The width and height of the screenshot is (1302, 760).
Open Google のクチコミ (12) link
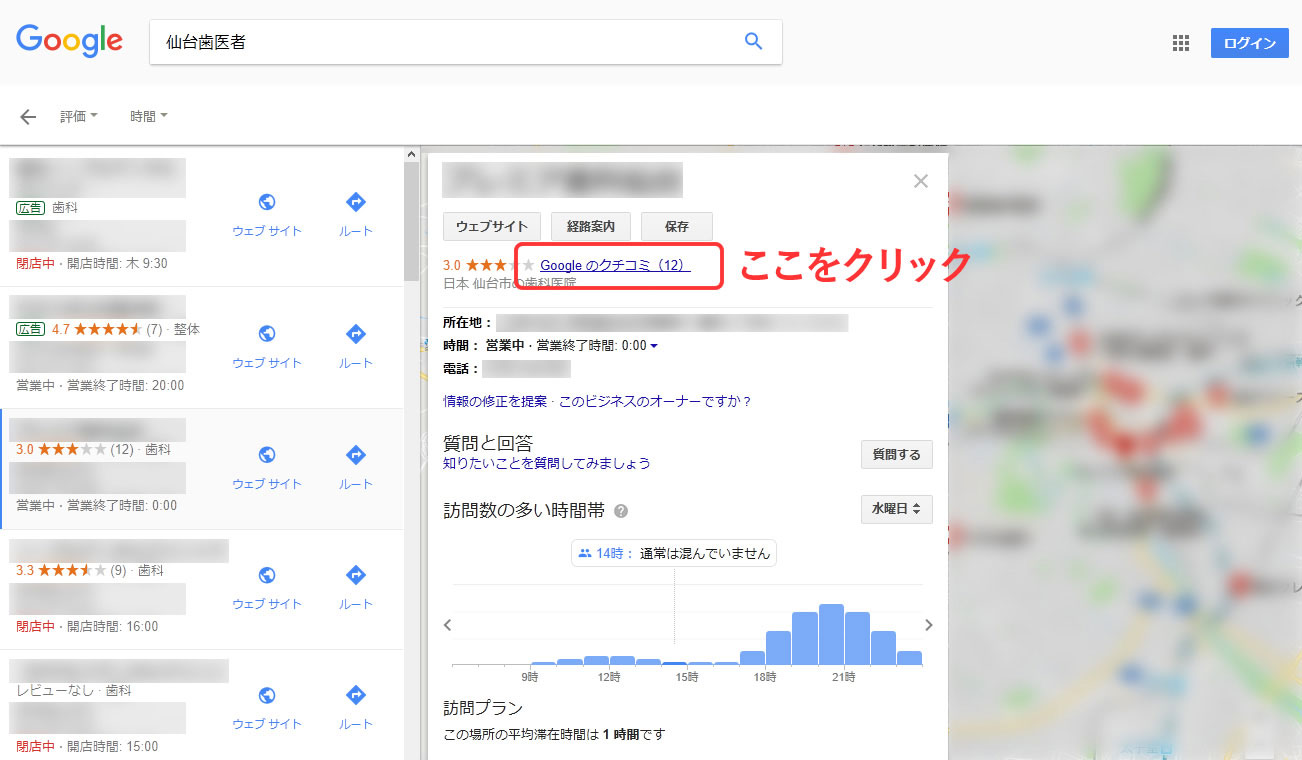click(x=615, y=265)
